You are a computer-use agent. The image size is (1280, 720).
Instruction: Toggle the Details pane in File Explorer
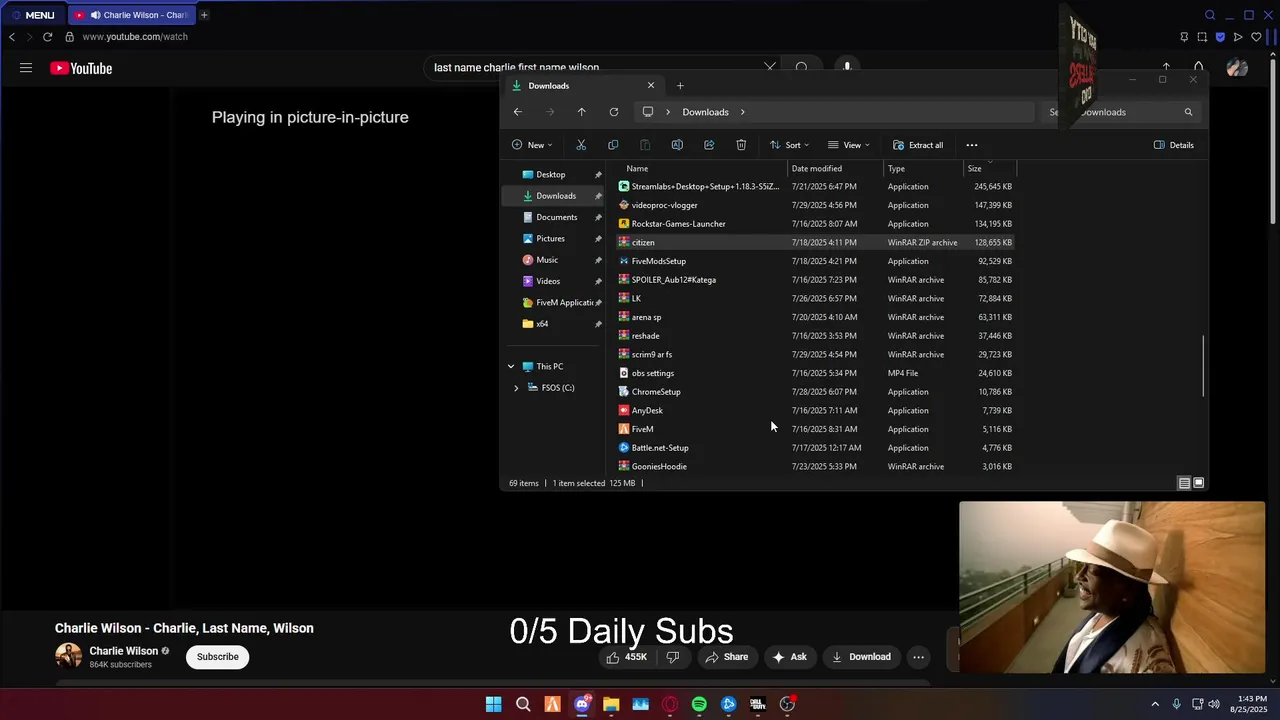point(1174,145)
